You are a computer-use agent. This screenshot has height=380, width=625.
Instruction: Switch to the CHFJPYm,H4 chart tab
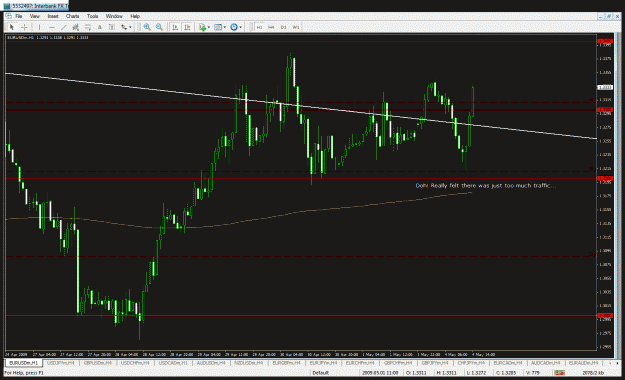(x=471, y=363)
